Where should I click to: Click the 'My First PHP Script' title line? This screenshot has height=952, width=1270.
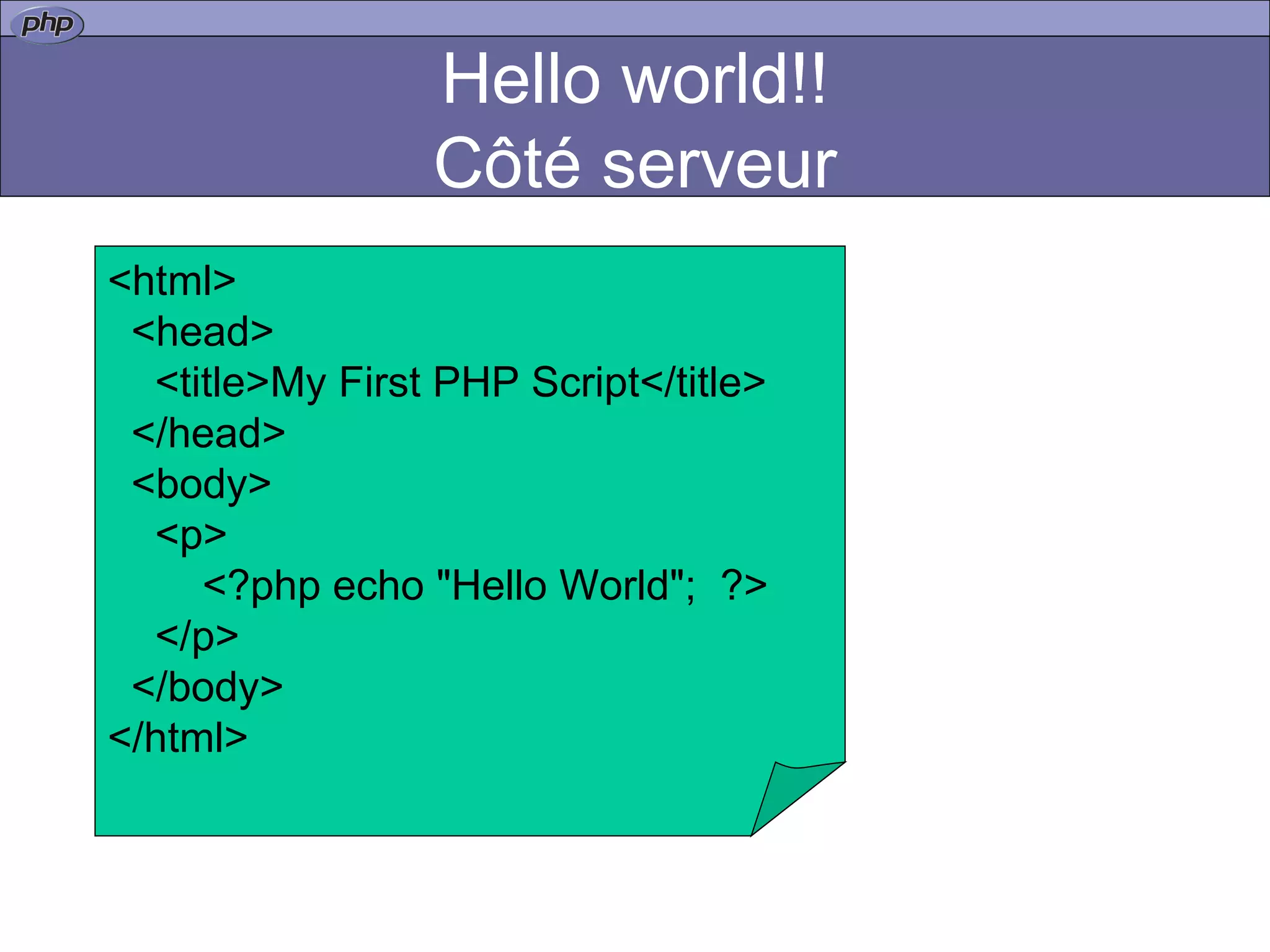460,383
